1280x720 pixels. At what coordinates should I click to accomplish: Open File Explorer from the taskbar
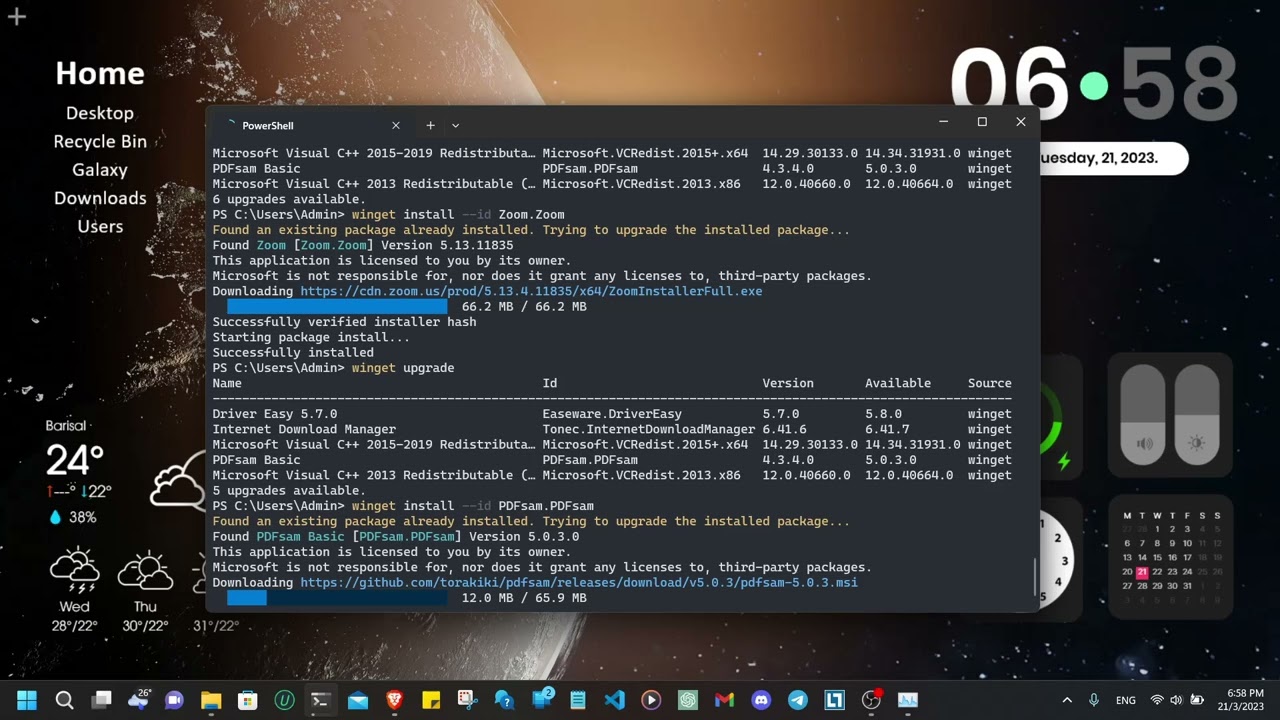click(x=211, y=700)
